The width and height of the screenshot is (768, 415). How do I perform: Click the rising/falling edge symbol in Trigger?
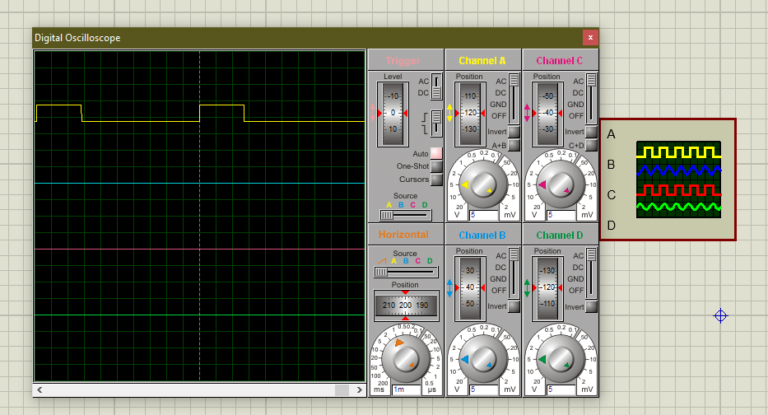(425, 123)
